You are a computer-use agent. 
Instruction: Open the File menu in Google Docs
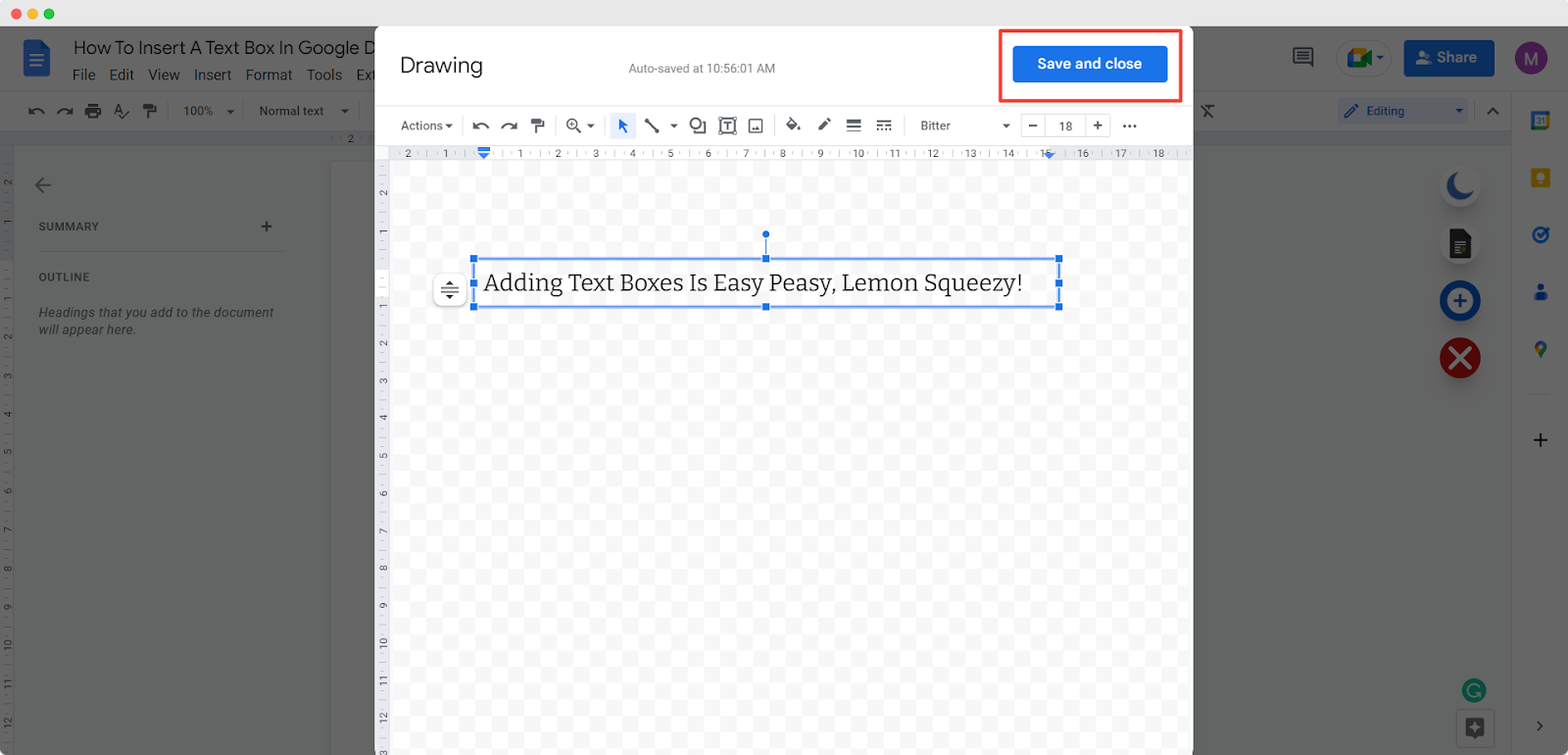coord(83,75)
